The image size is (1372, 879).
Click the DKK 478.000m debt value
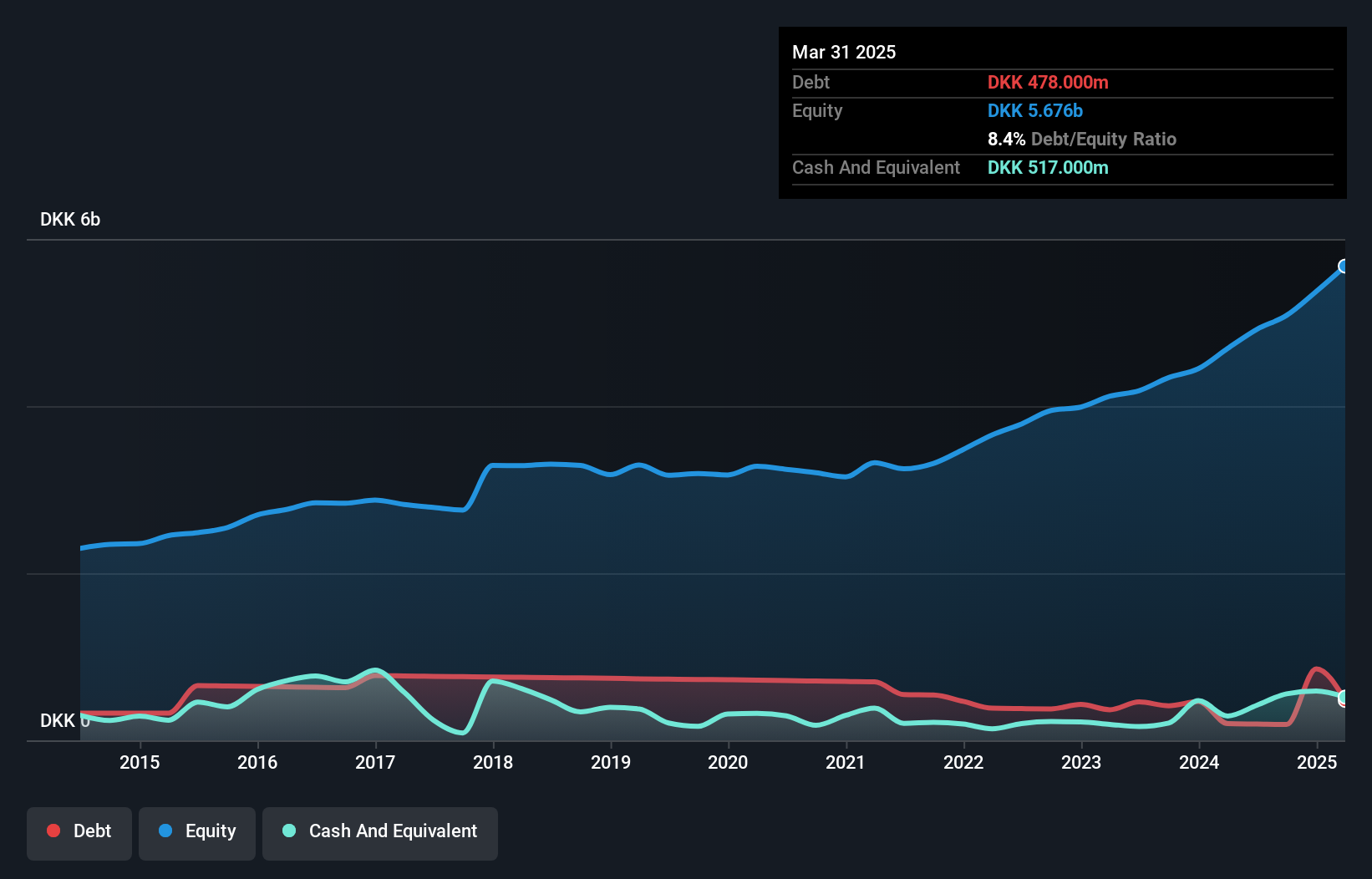click(x=1048, y=82)
